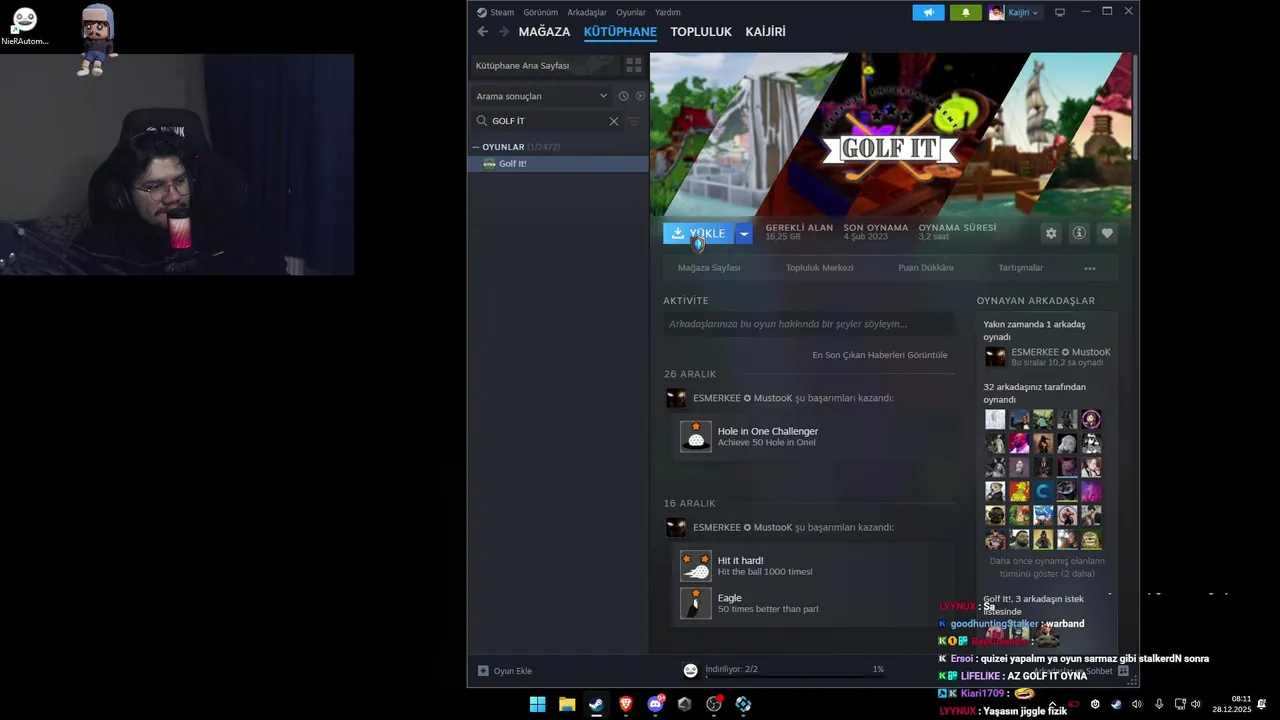The width and height of the screenshot is (1280, 720).
Task: Show recent games clock filter
Action: coord(623,96)
